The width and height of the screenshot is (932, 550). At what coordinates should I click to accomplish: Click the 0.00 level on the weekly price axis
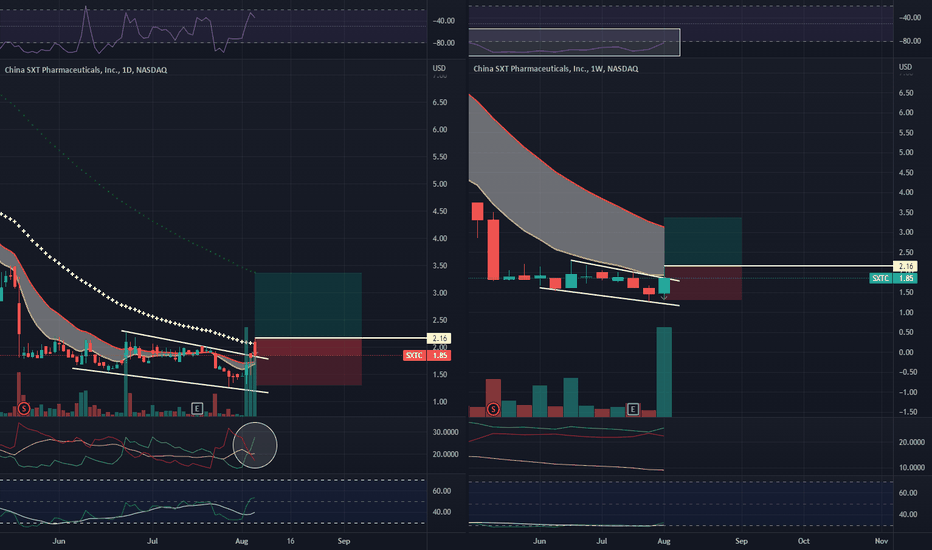point(906,353)
